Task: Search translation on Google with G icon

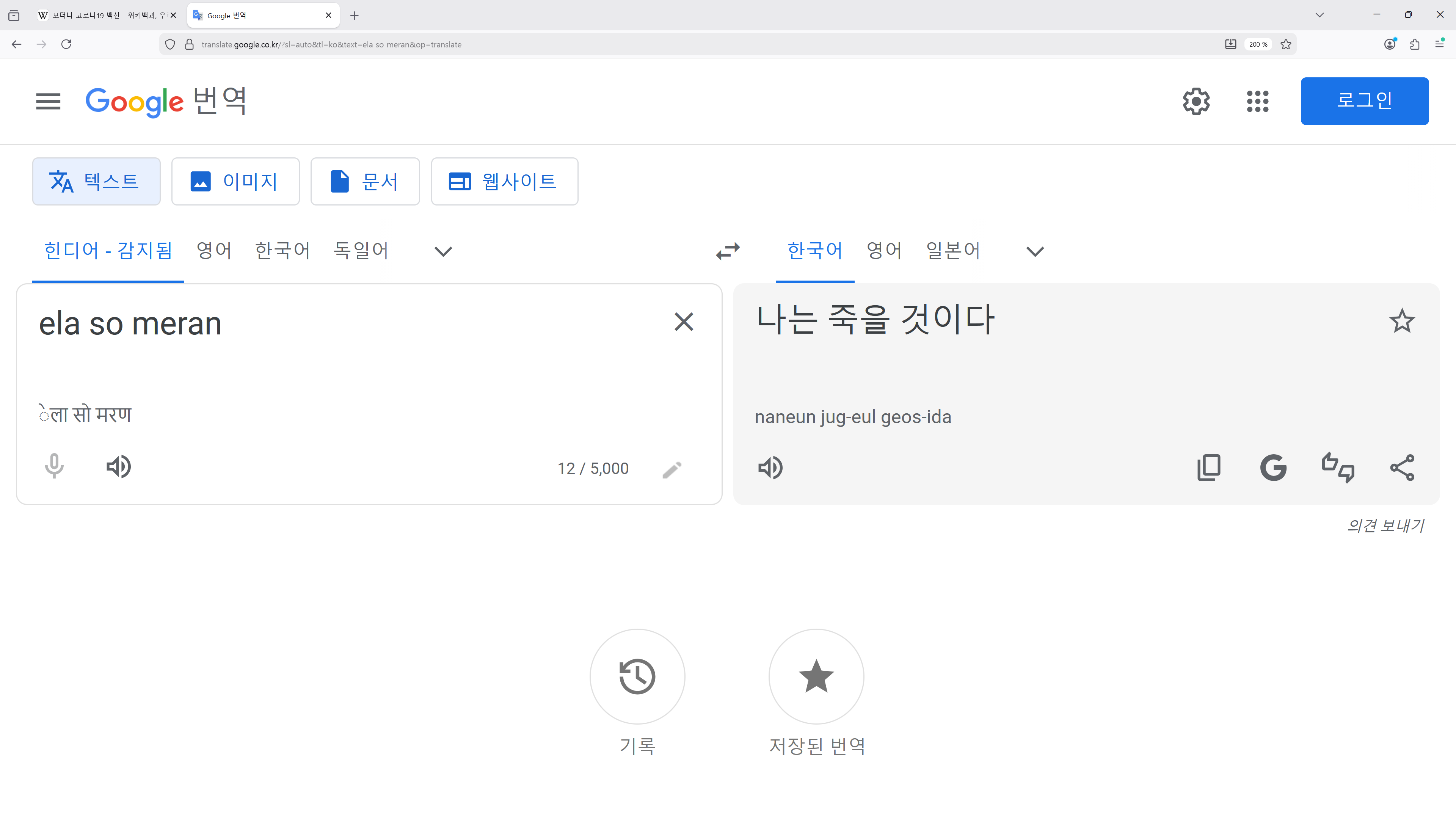Action: pyautogui.click(x=1273, y=468)
